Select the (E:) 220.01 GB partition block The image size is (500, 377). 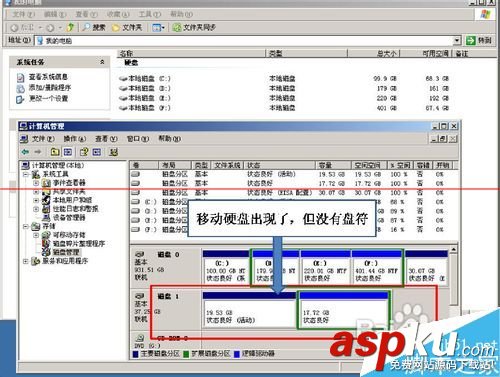pyautogui.click(x=325, y=268)
